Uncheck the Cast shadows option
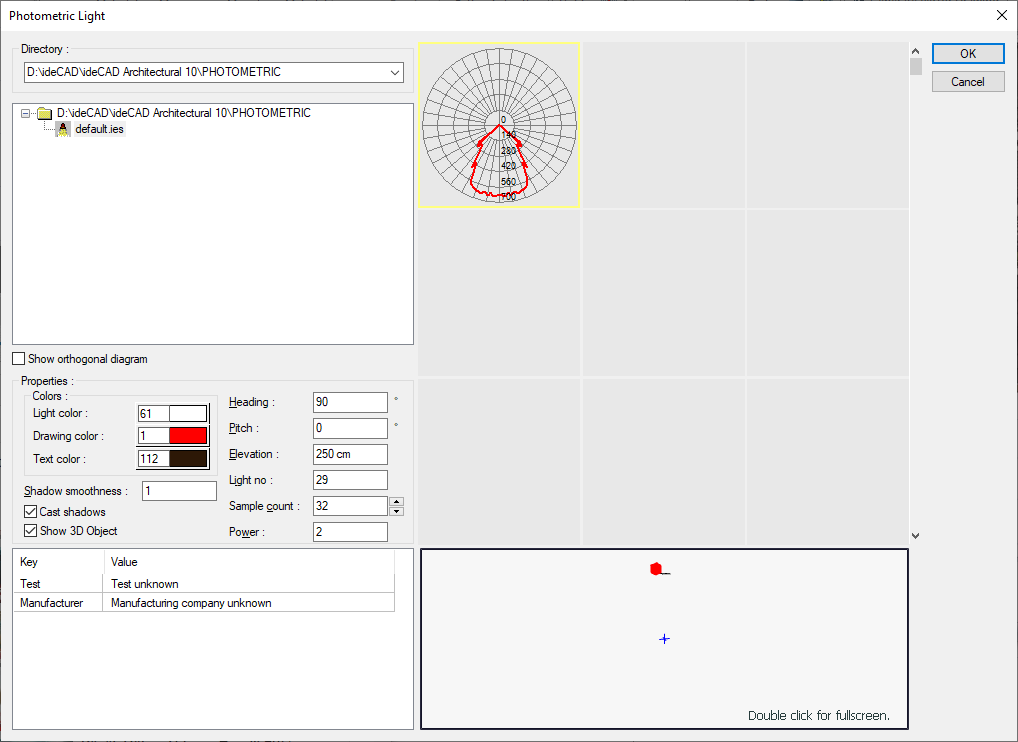Viewport: 1018px width, 742px height. tap(31, 512)
